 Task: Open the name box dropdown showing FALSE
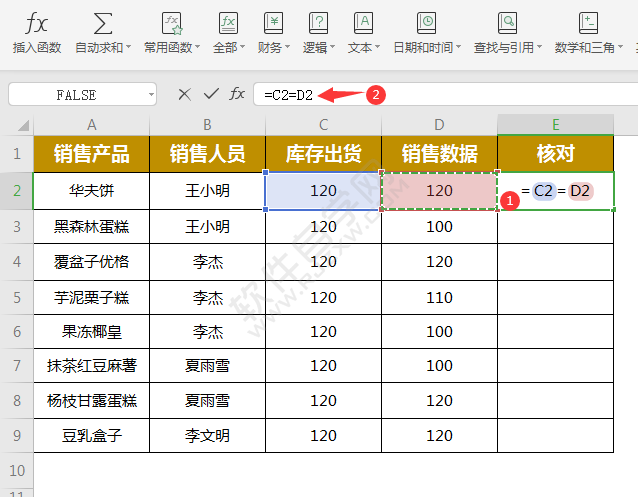pyautogui.click(x=151, y=95)
